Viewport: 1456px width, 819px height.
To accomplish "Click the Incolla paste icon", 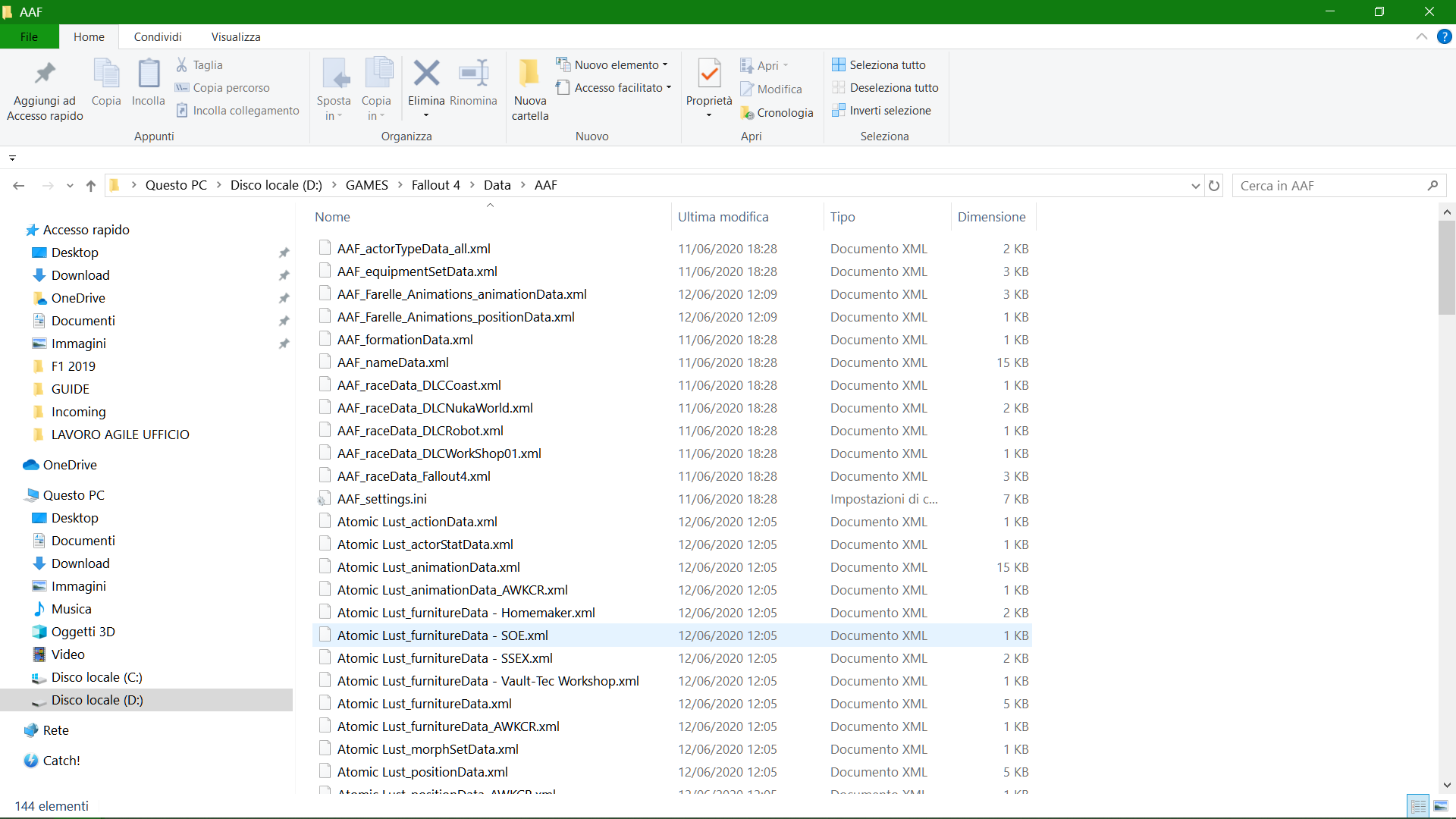I will pyautogui.click(x=148, y=82).
